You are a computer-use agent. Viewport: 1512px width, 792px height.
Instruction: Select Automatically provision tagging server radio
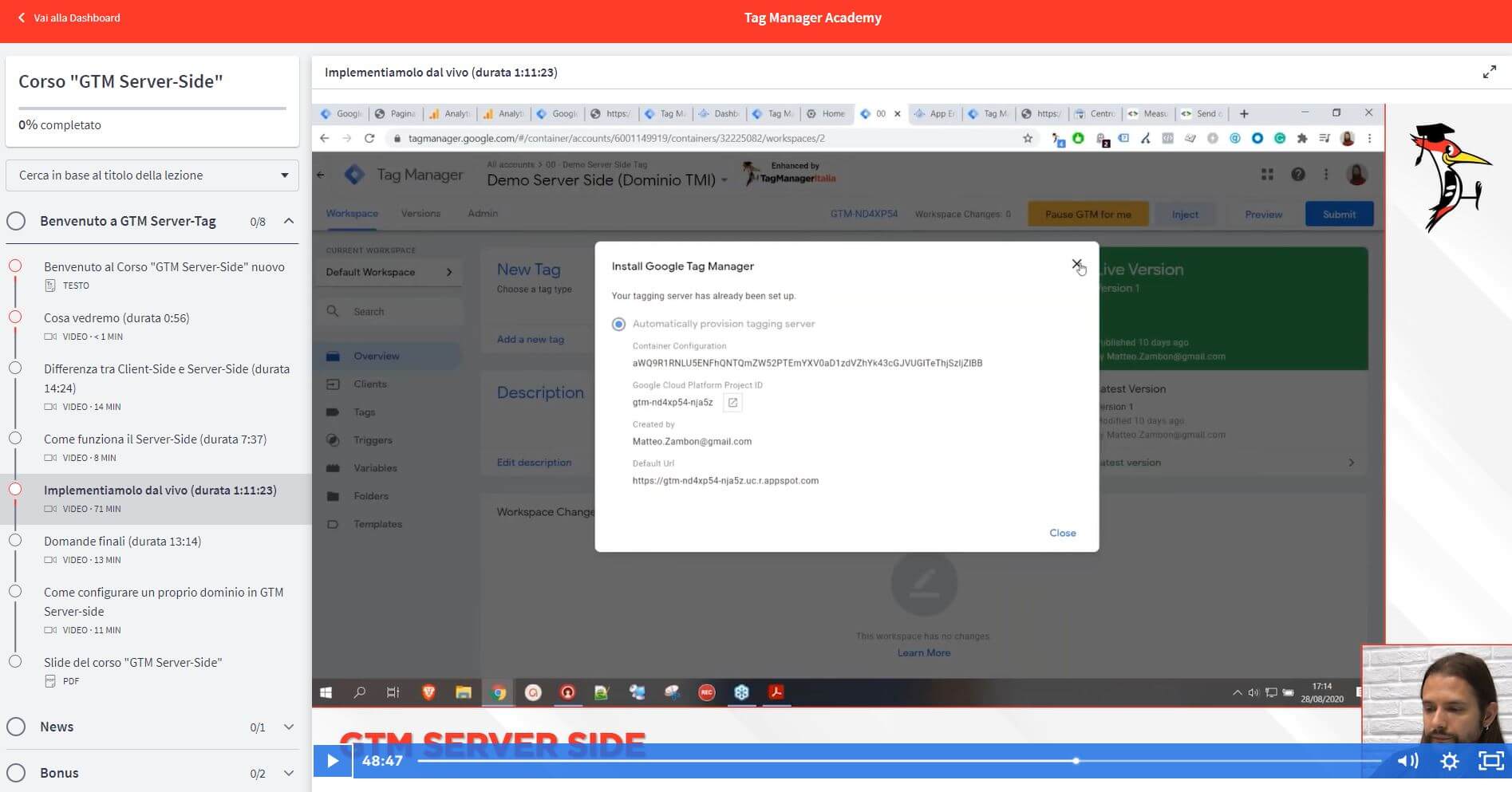point(618,324)
